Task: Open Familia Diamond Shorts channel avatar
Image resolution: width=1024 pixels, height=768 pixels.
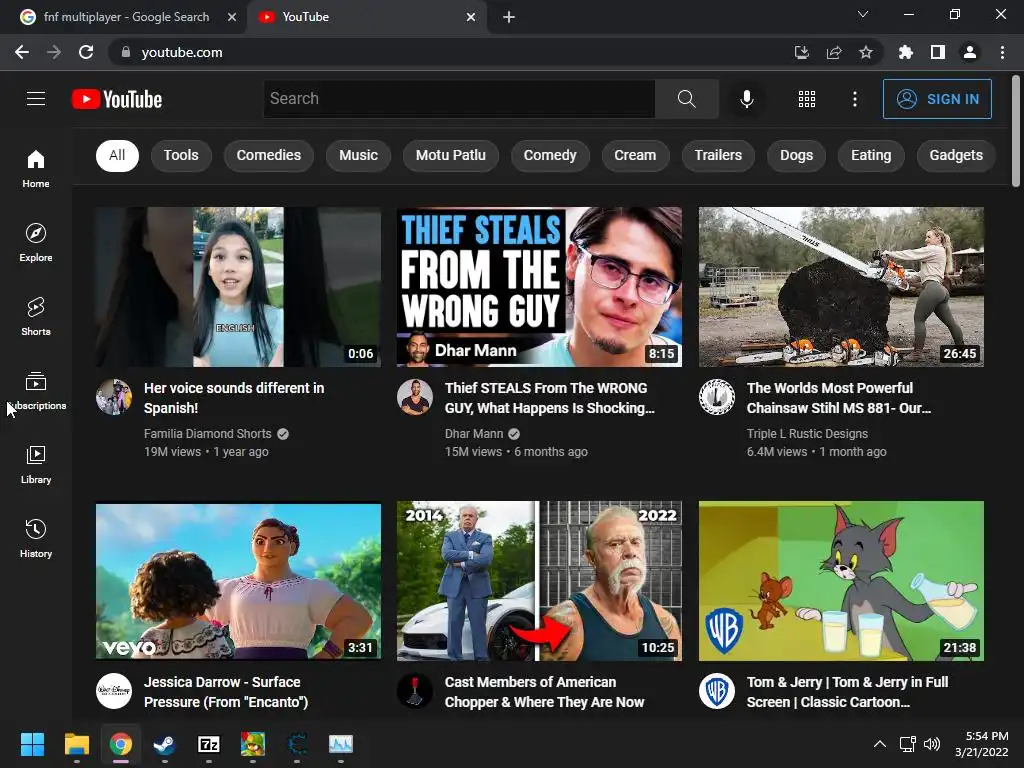Action: point(114,396)
